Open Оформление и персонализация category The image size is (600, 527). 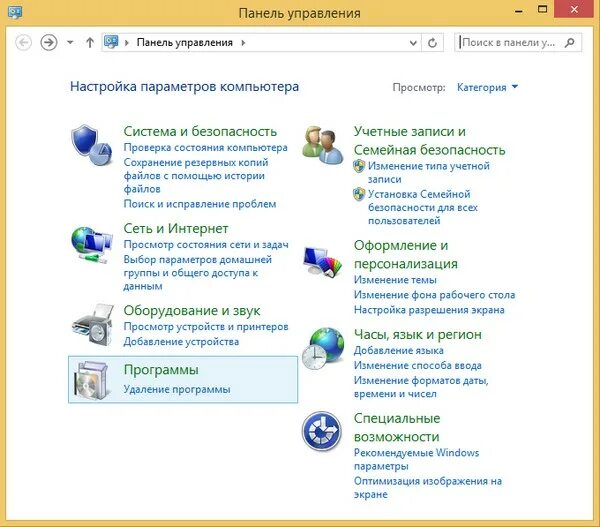[x=406, y=254]
